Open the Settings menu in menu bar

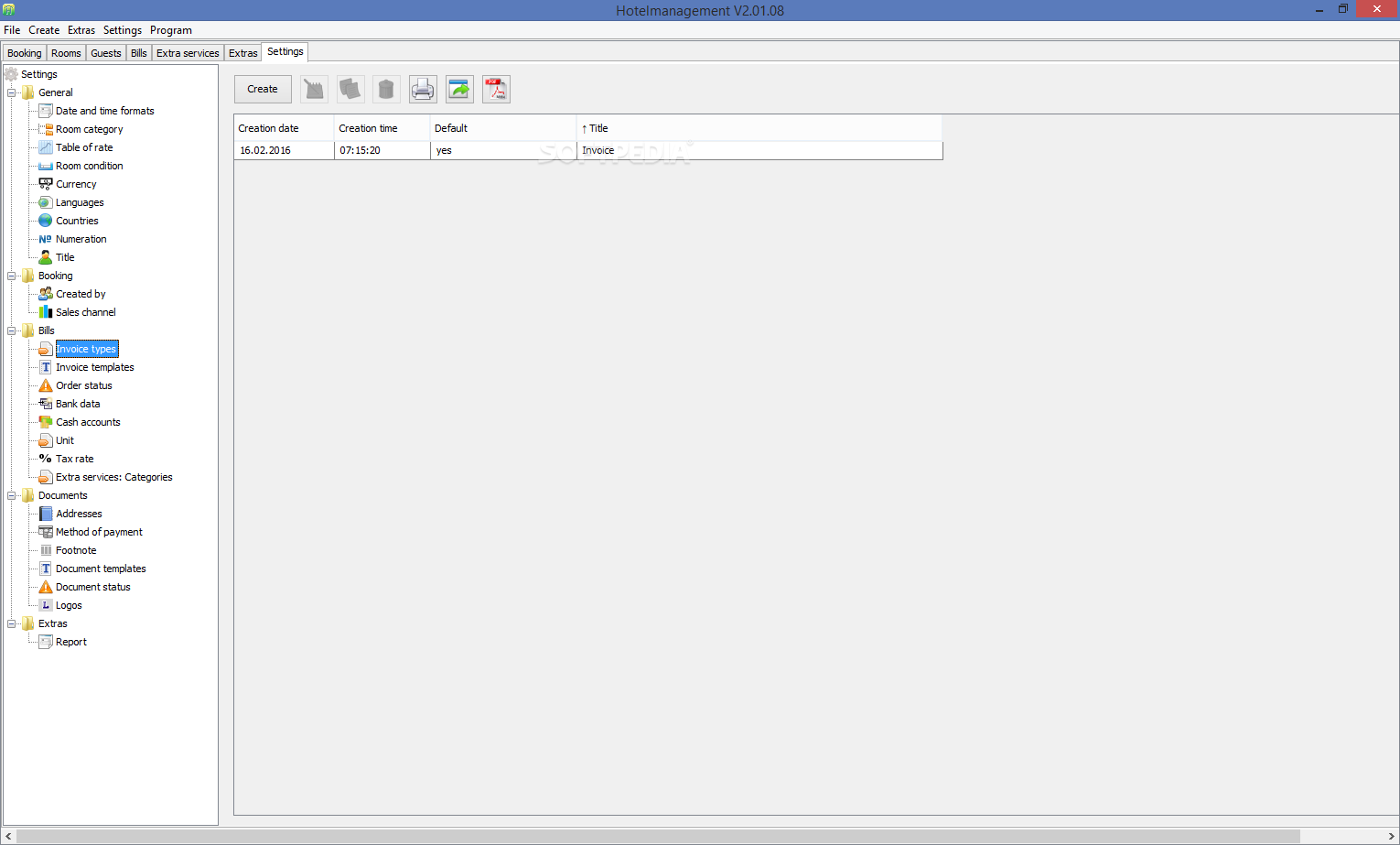[123, 30]
